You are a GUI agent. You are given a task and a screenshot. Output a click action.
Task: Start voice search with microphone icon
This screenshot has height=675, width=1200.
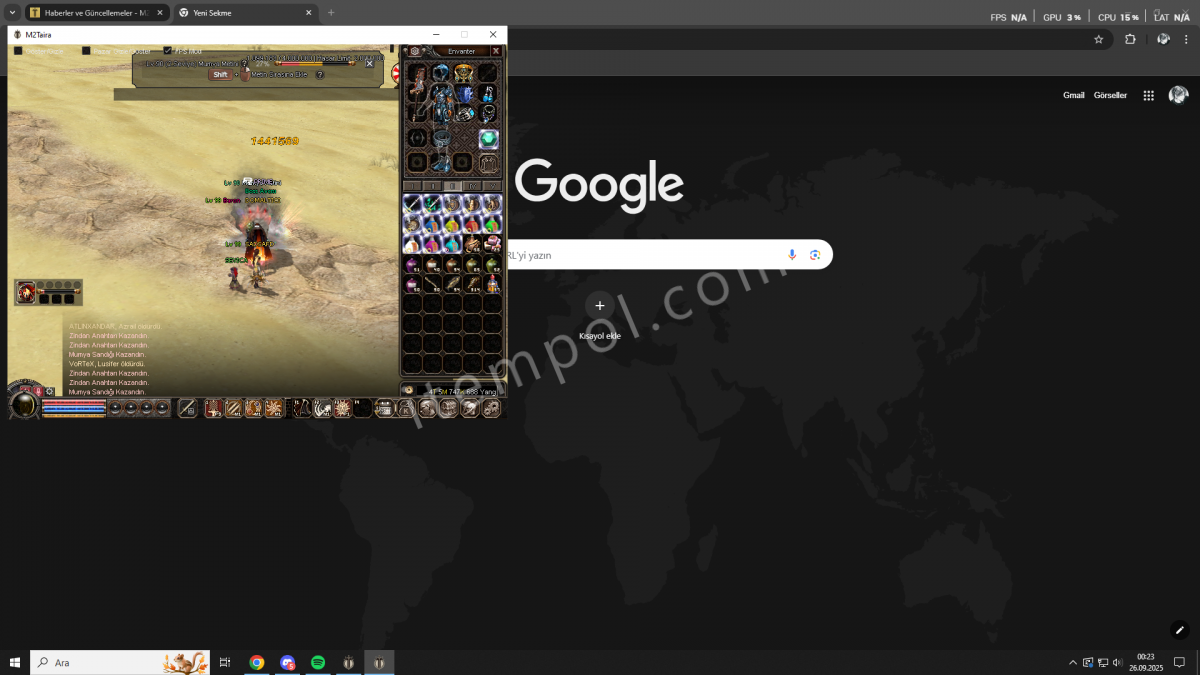click(792, 255)
